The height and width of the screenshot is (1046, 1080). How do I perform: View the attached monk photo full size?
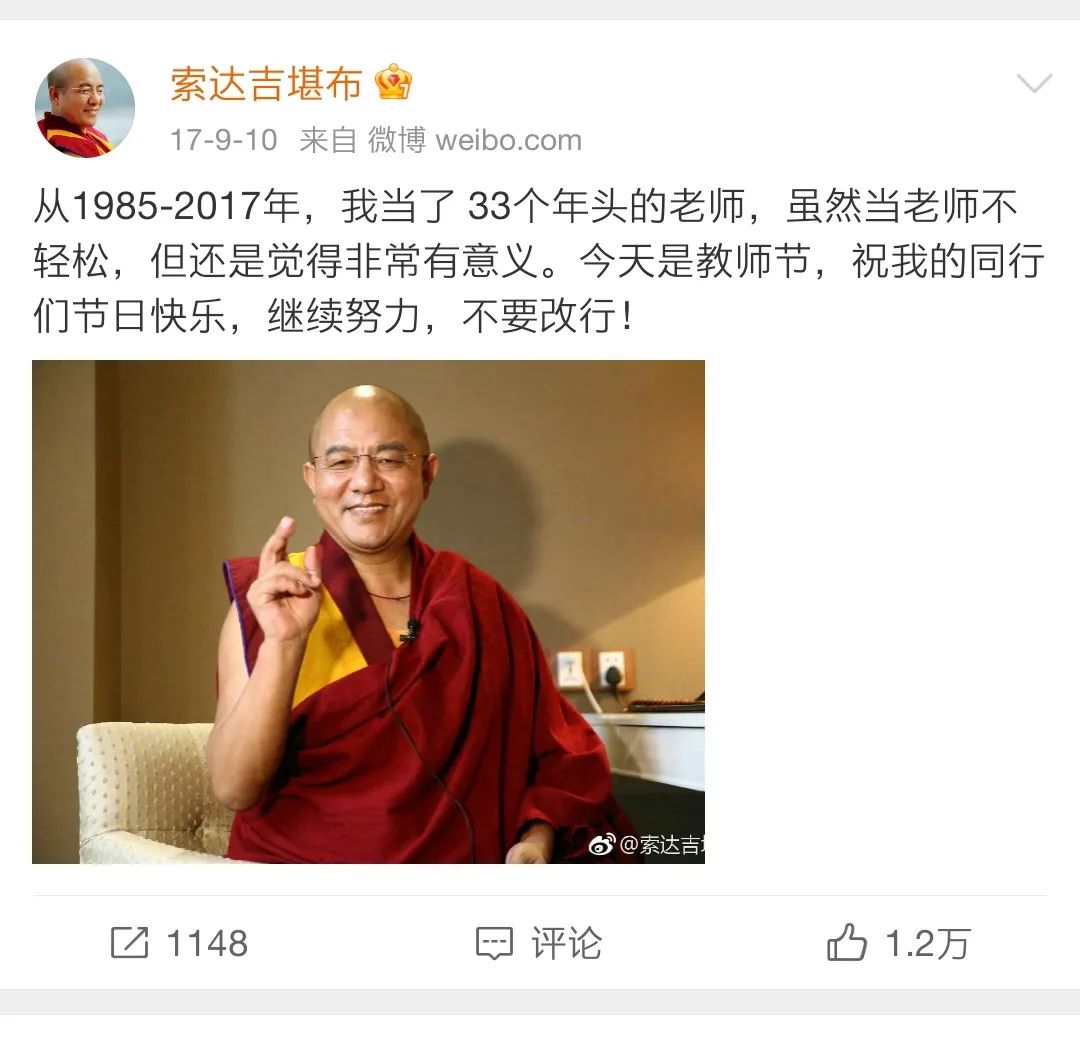[368, 611]
